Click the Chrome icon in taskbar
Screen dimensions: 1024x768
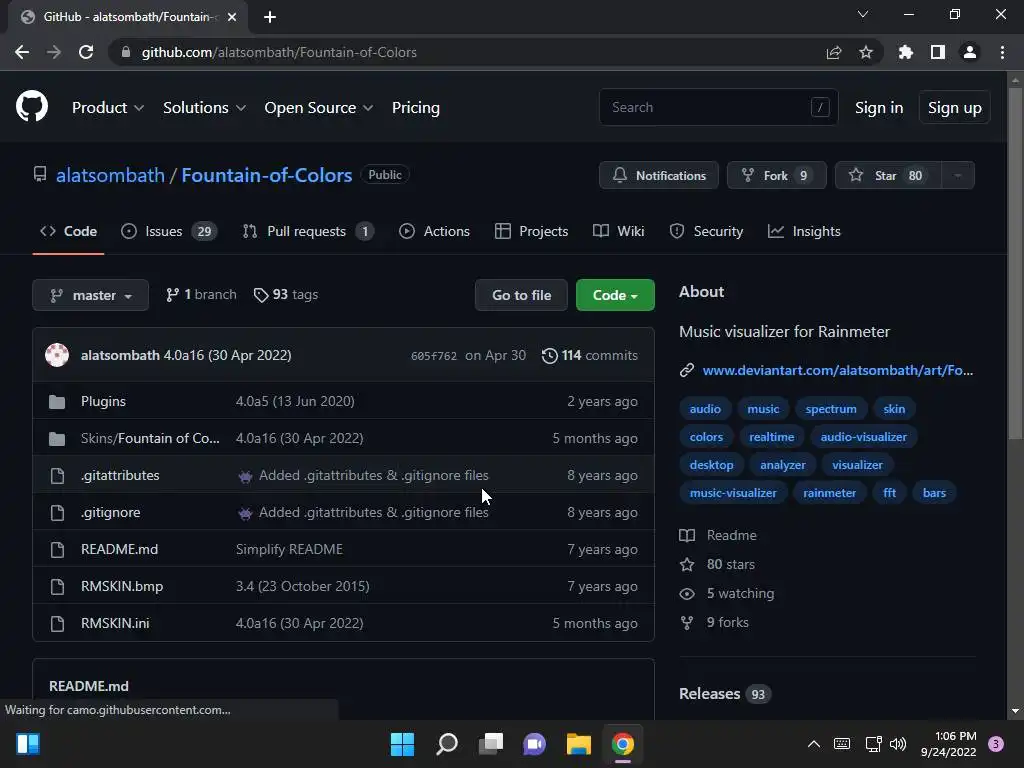(x=623, y=744)
